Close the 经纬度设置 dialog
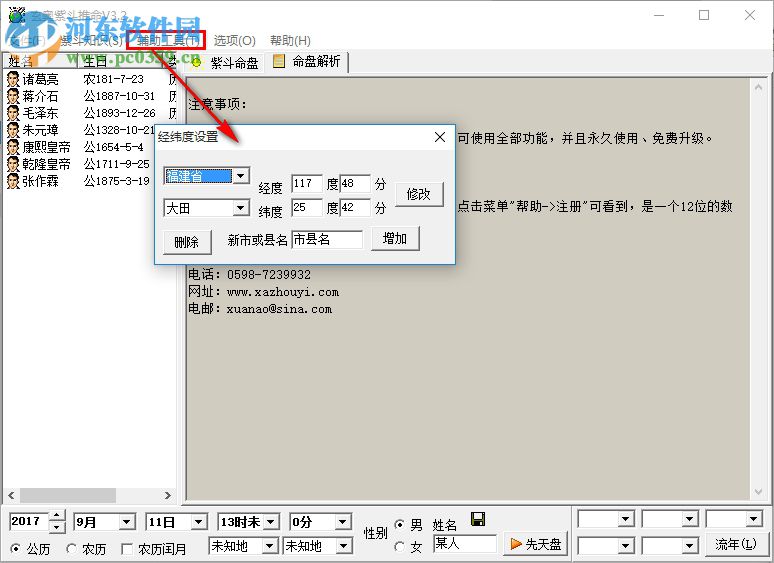 pyautogui.click(x=440, y=137)
